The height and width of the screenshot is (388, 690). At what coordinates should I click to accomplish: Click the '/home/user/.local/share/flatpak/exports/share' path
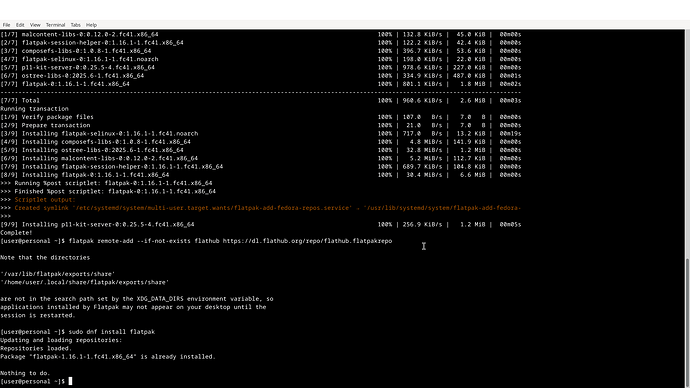(84, 282)
